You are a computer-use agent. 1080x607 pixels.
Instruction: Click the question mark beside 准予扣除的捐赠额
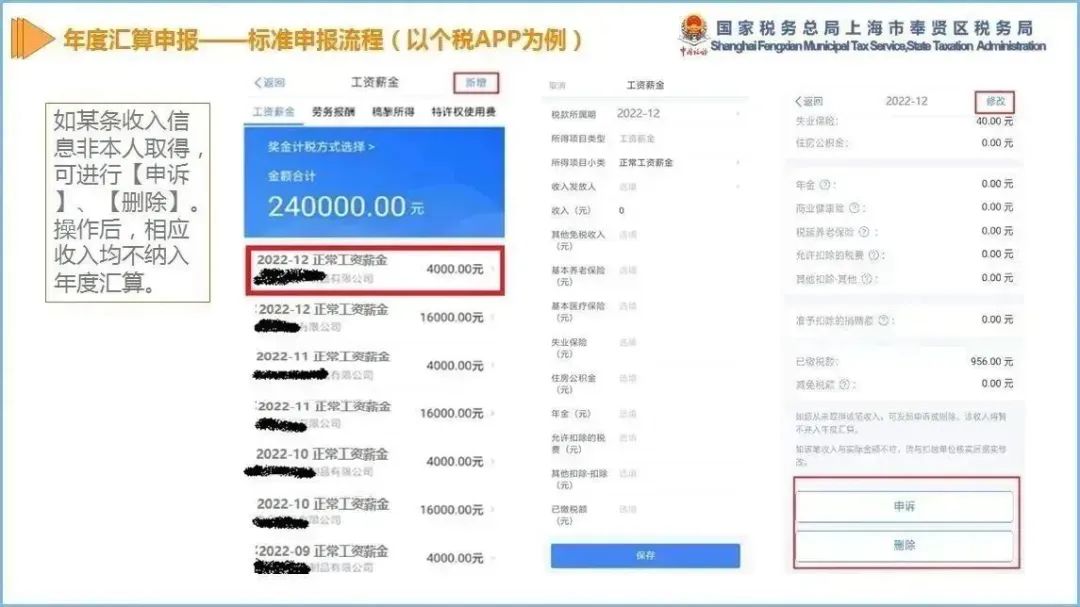click(883, 320)
